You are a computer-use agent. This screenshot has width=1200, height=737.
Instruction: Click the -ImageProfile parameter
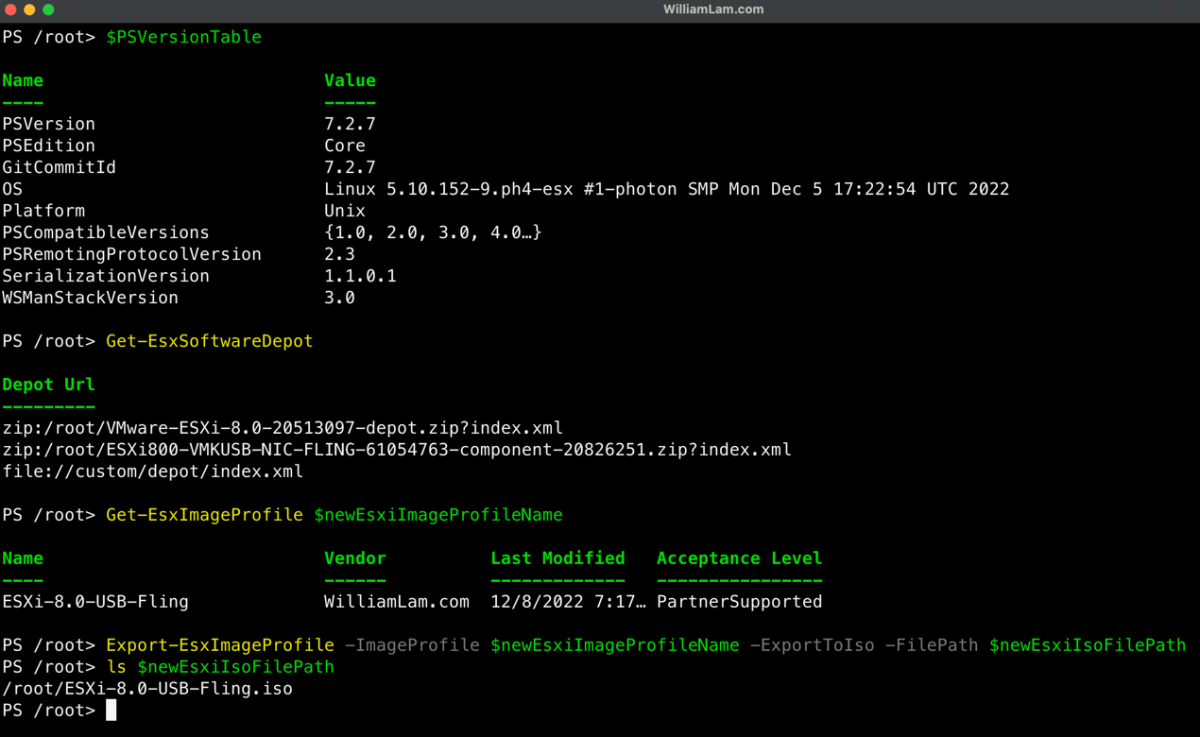[412, 646]
